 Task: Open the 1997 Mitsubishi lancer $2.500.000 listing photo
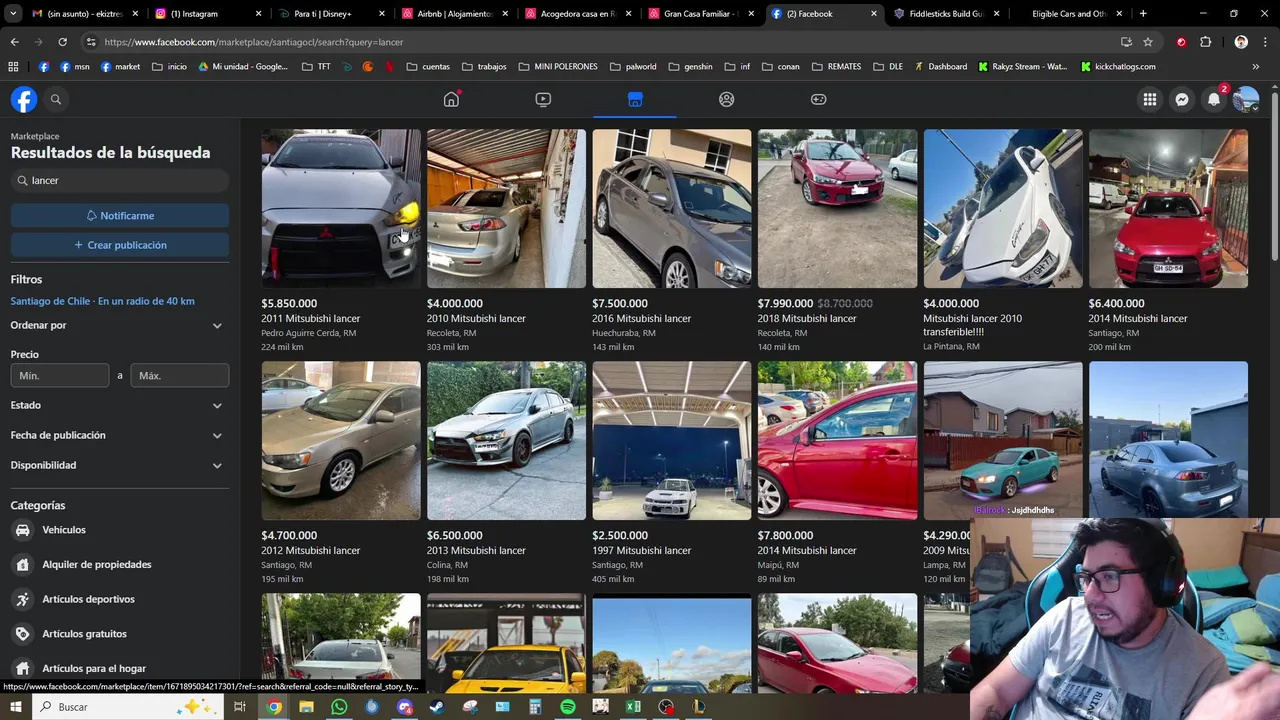click(x=672, y=440)
